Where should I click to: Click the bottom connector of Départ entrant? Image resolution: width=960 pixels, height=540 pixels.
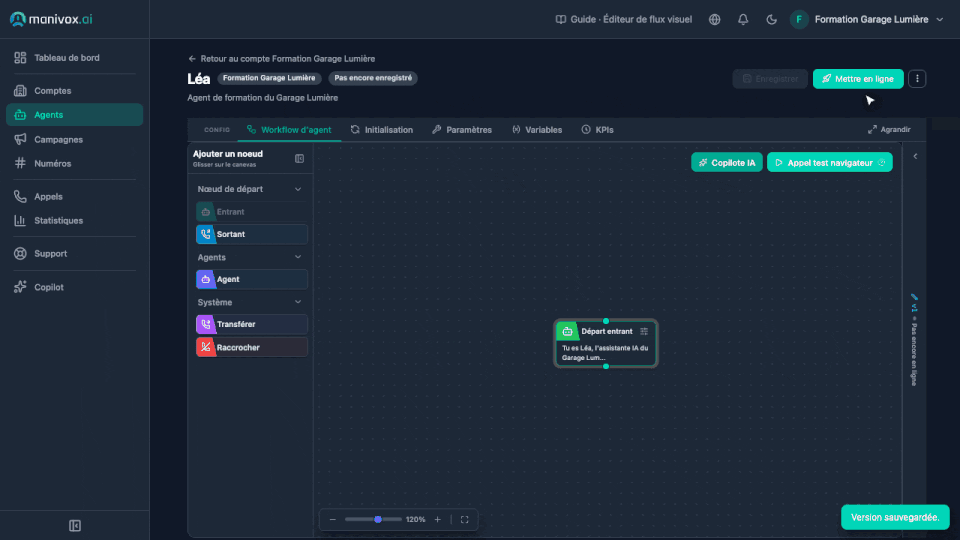(606, 366)
